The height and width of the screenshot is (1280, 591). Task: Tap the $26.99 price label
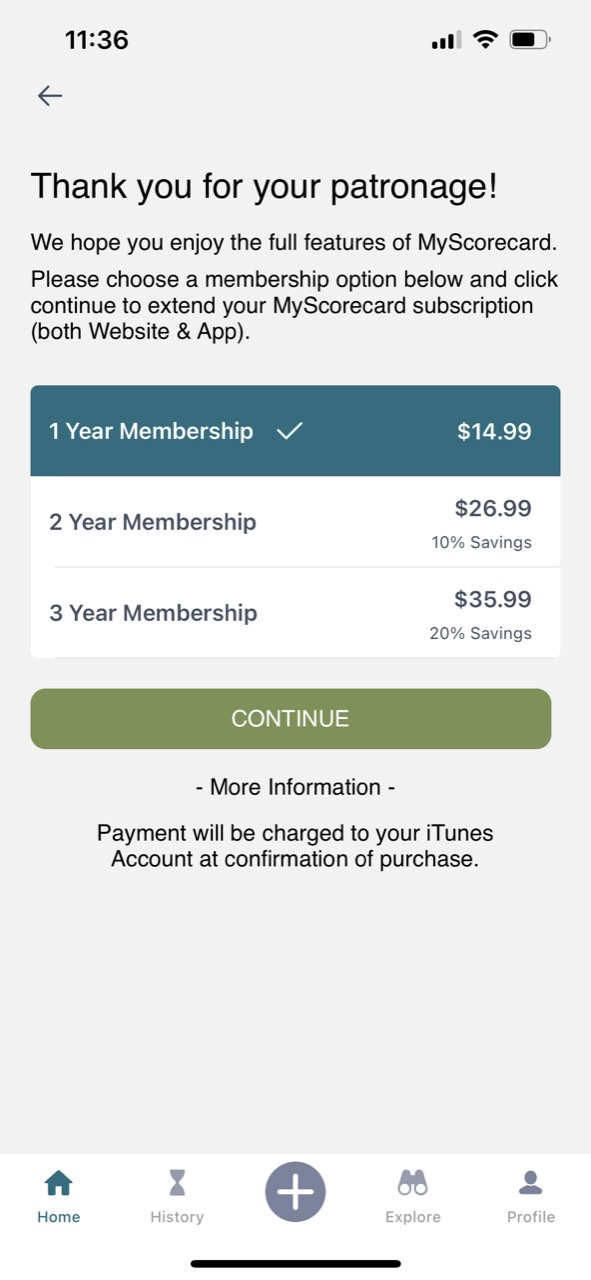click(493, 508)
